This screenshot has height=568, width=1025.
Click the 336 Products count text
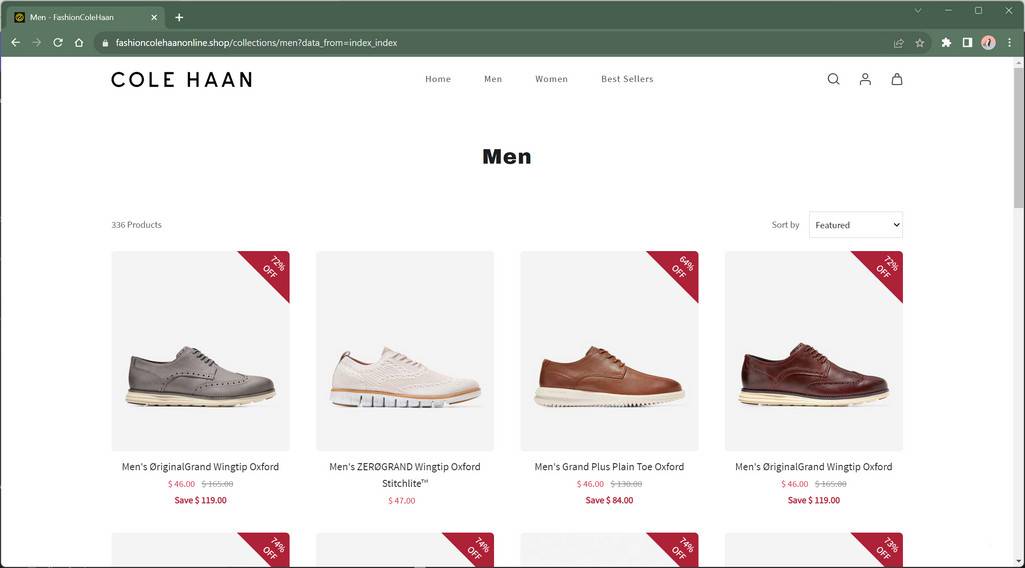coord(136,225)
